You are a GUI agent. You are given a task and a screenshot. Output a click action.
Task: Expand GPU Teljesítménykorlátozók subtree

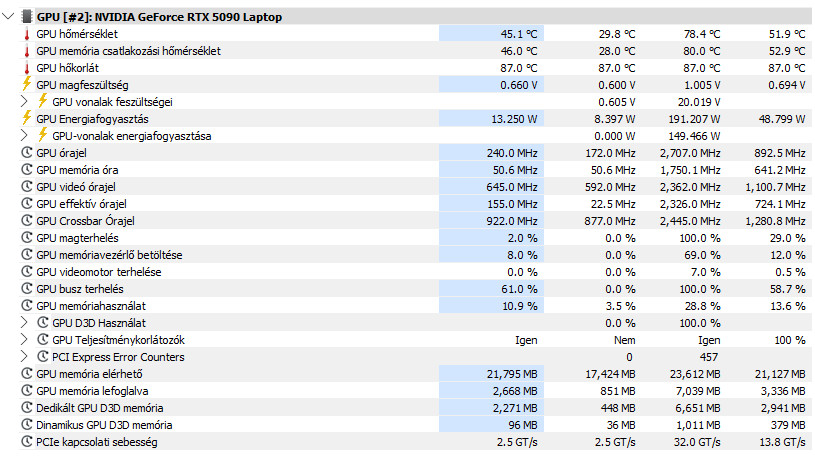point(24,340)
